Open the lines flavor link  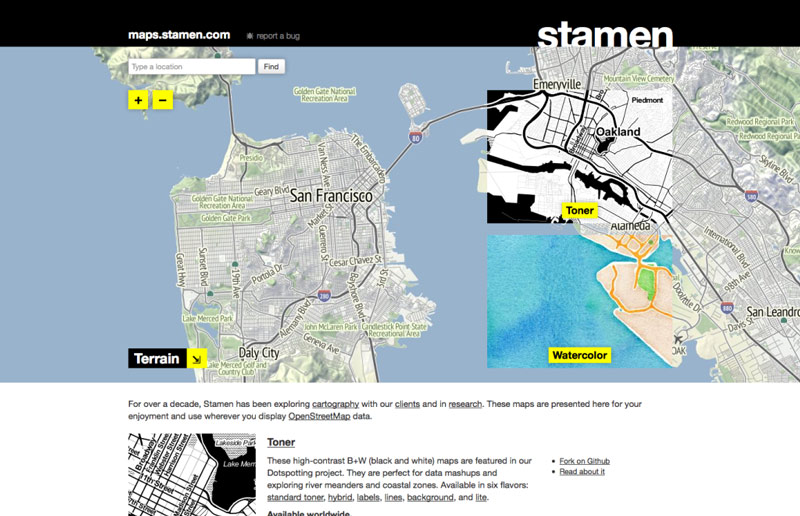393,497
